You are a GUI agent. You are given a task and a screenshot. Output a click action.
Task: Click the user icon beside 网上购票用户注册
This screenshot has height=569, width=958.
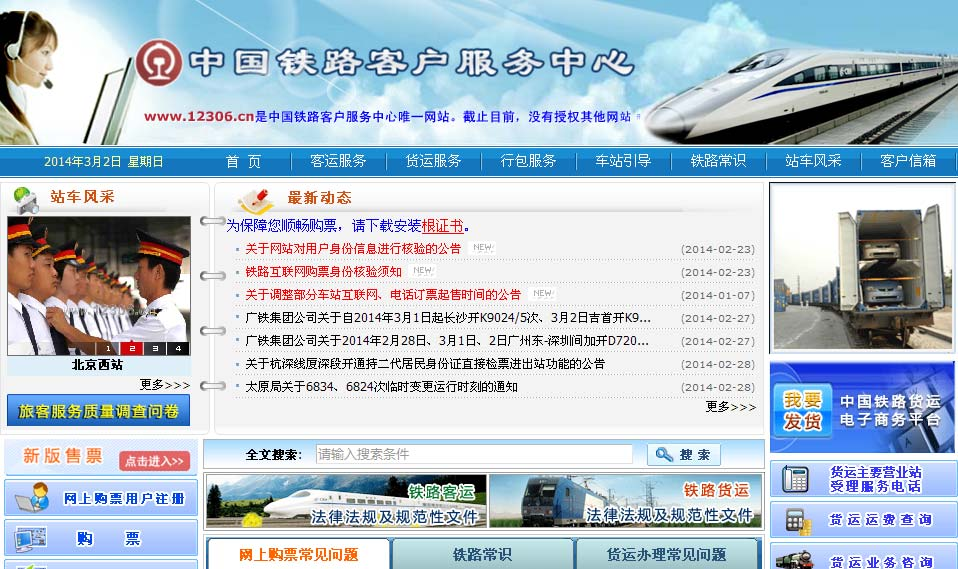pos(33,497)
